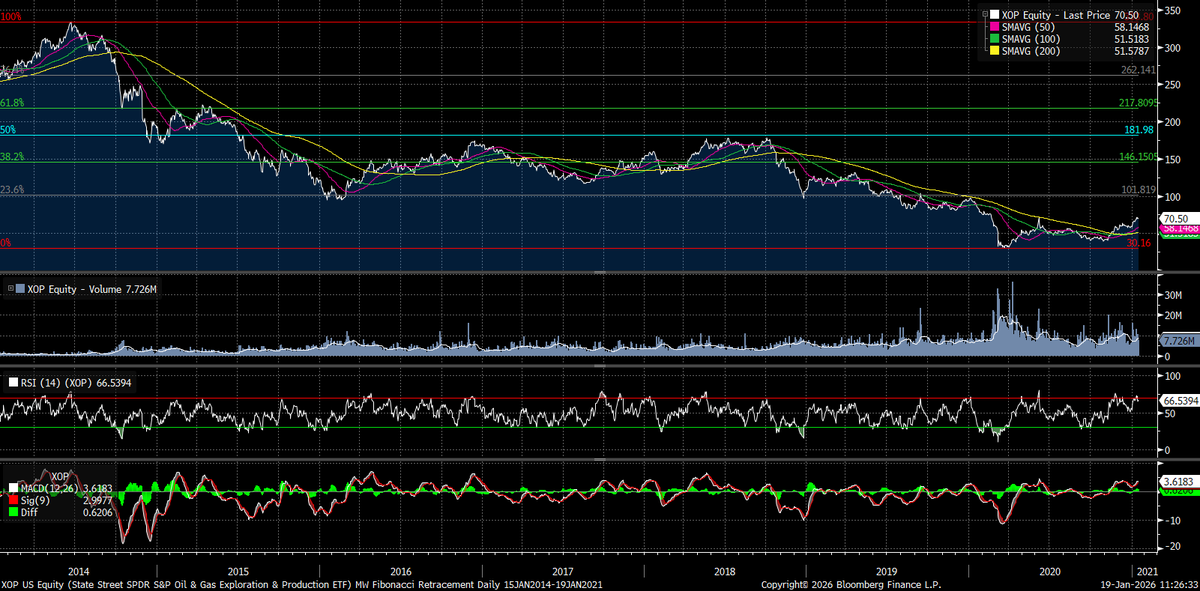Click the blue Volume series swatch
The width and height of the screenshot is (1200, 591).
18,288
